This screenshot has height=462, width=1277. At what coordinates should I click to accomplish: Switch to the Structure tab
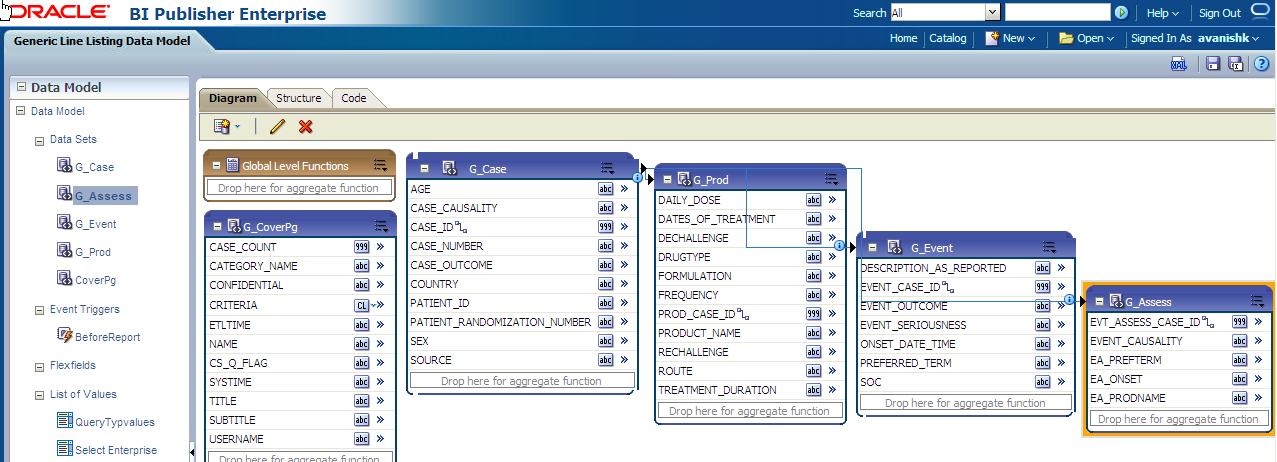coord(299,98)
